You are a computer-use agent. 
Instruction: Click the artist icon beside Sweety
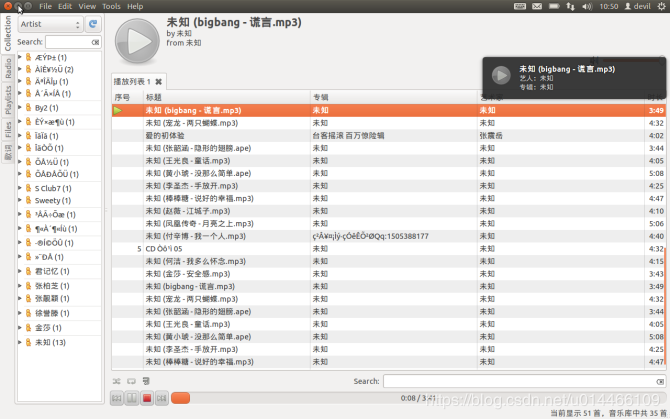tap(28, 200)
